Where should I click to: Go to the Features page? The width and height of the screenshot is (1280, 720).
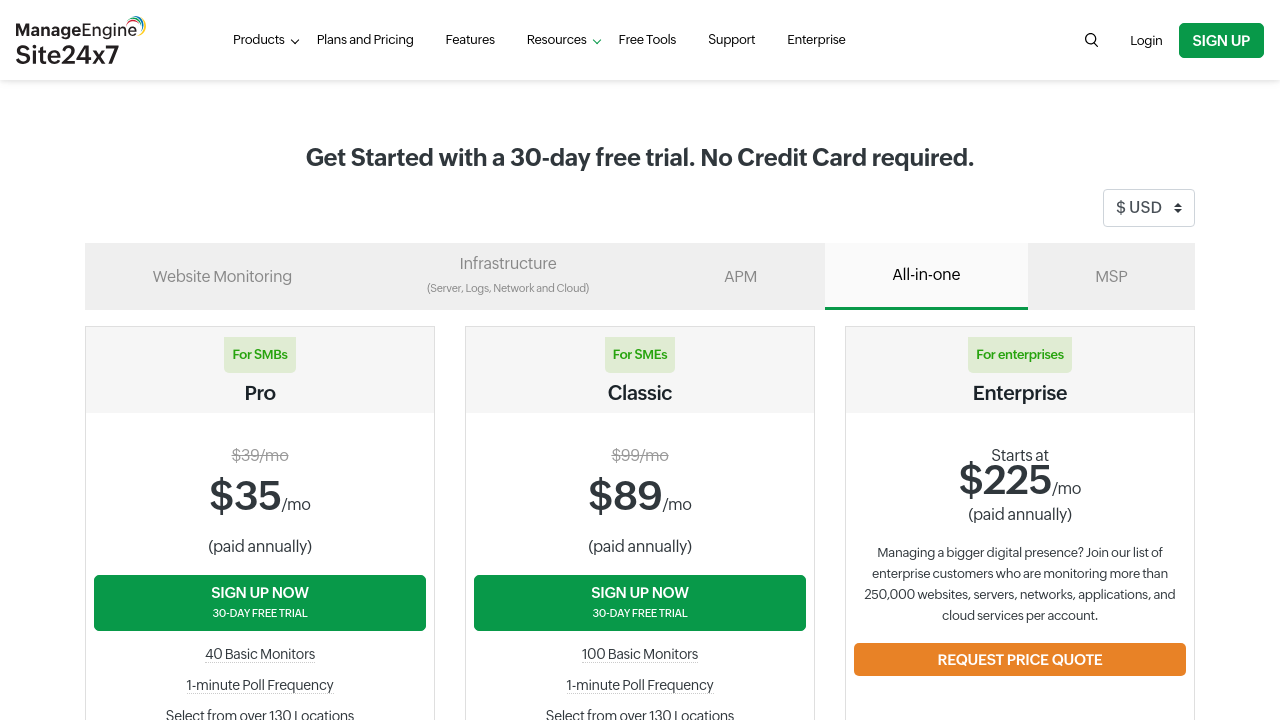point(470,40)
